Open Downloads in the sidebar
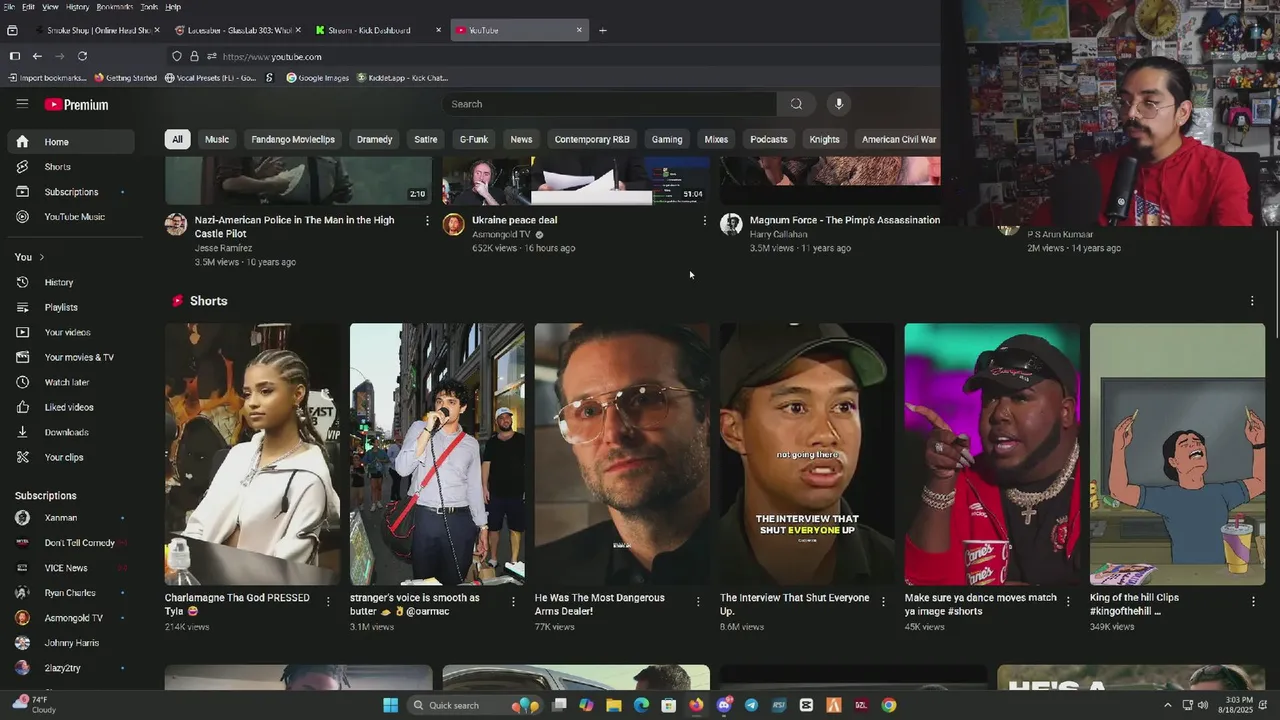This screenshot has height=720, width=1280. 69,432
